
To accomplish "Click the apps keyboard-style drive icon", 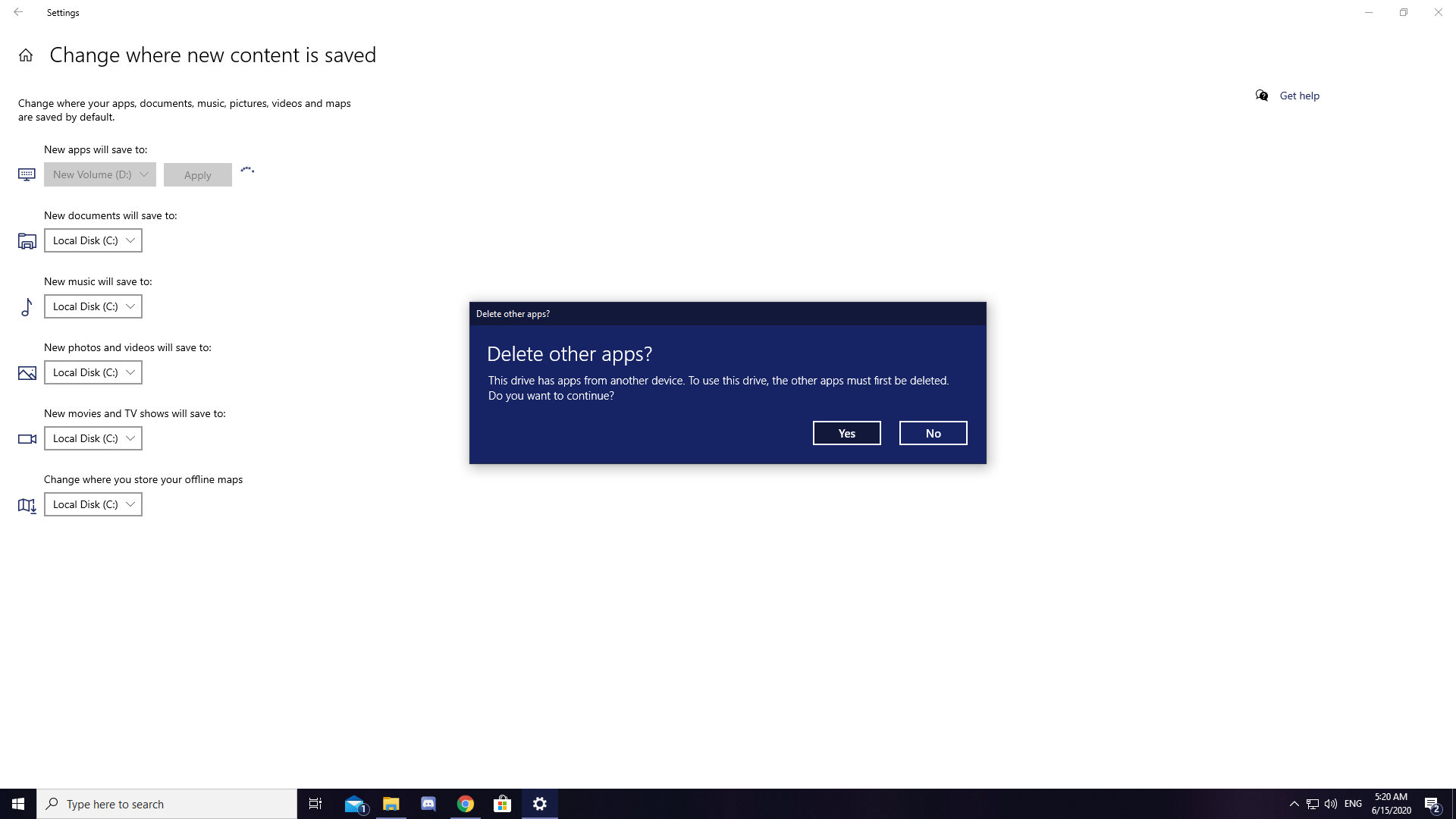I will 27,175.
